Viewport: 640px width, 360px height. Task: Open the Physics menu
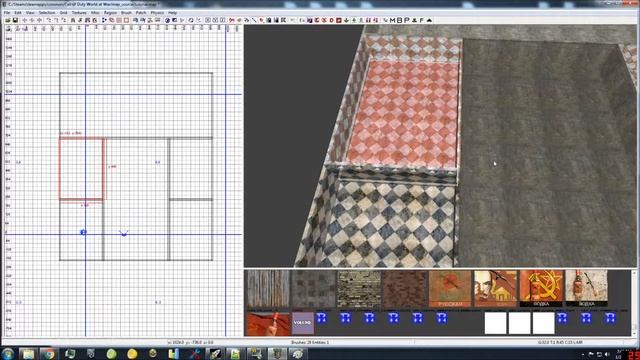(x=157, y=13)
